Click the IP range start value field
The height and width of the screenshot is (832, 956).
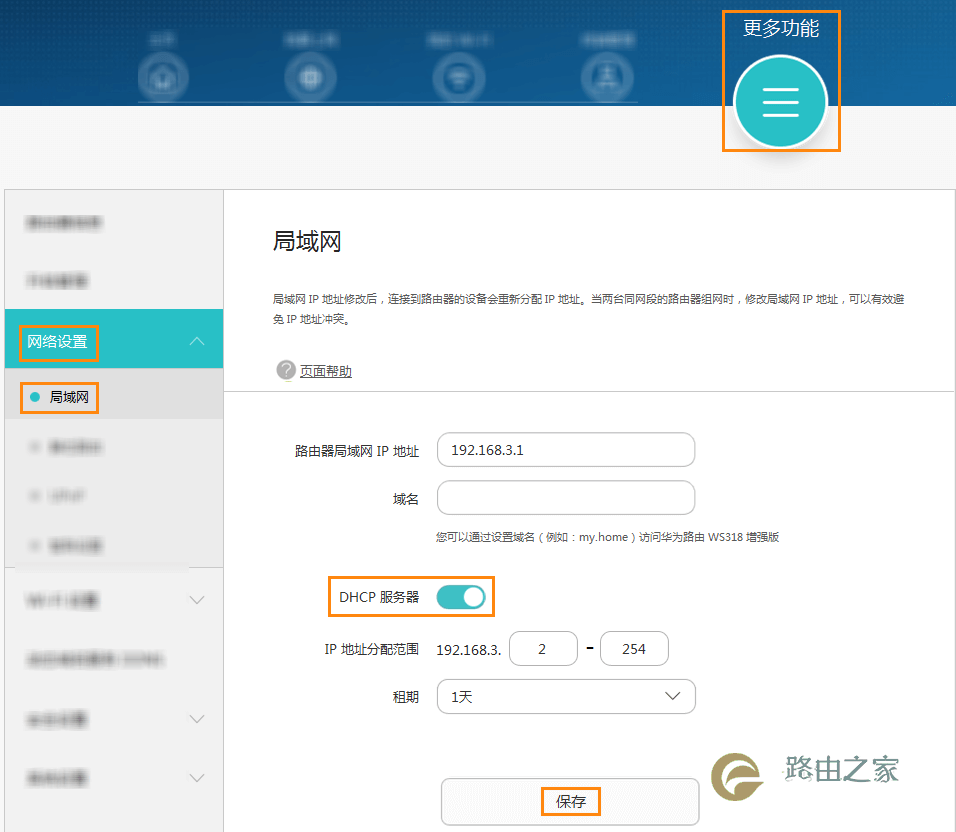click(543, 648)
